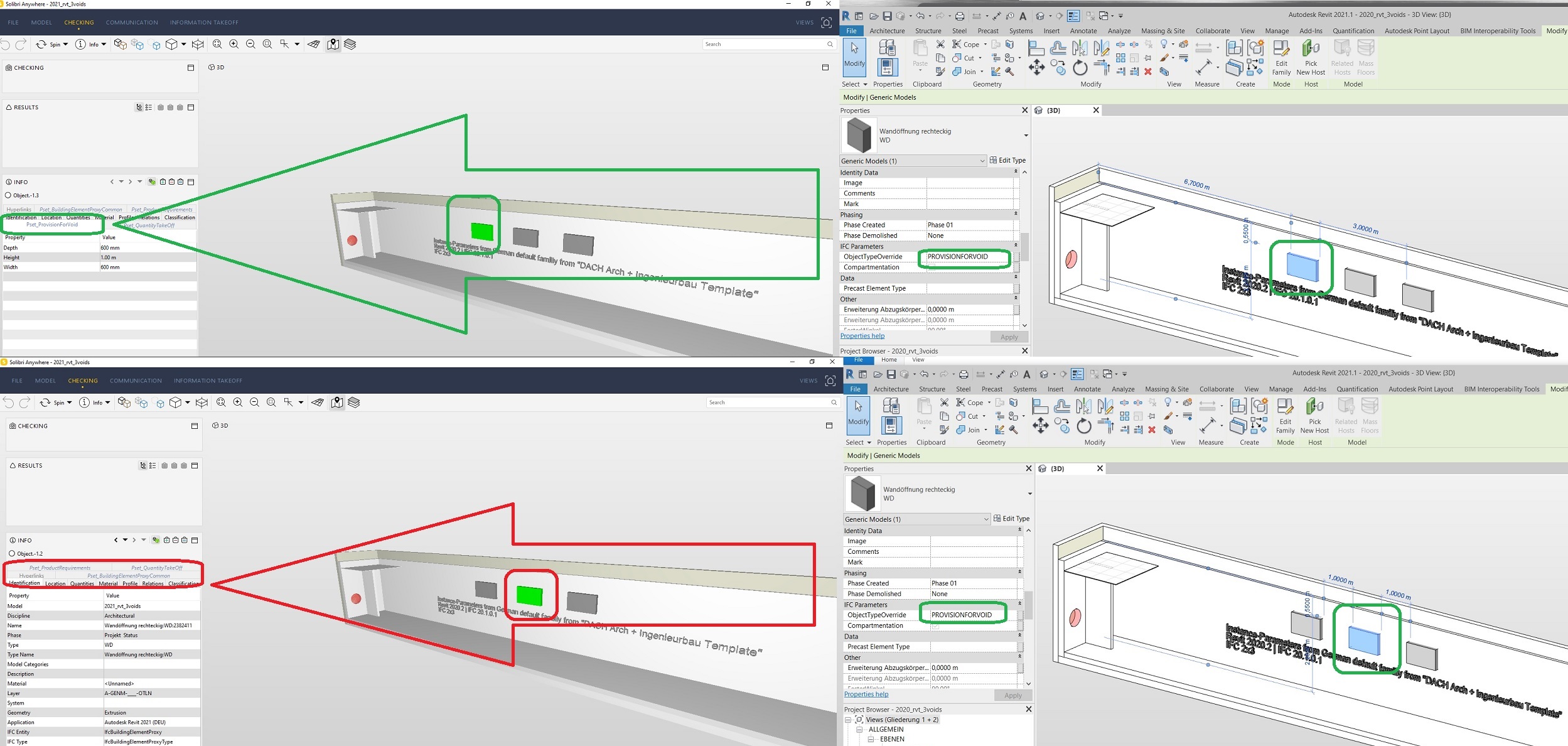Click the Properties panel scrollbar in upper Revit
This screenshot has width=1568, height=746.
pyautogui.click(x=1024, y=247)
